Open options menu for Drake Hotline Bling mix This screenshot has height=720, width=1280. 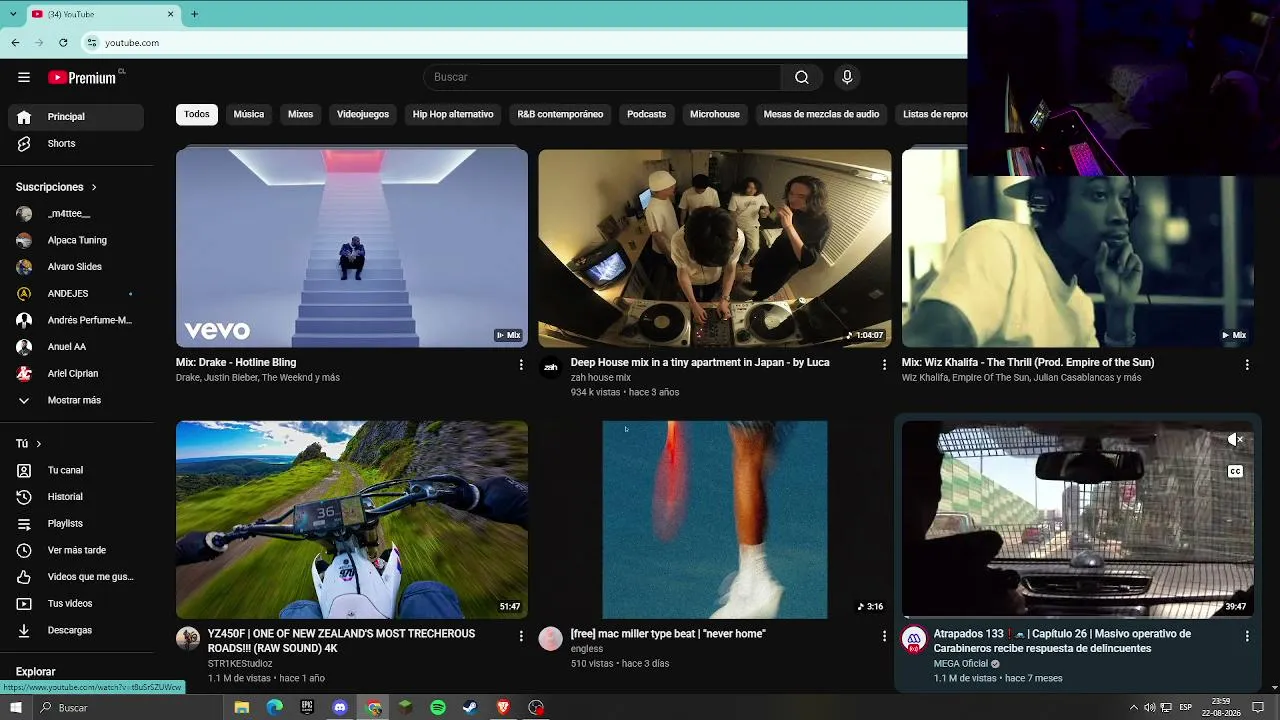point(521,365)
